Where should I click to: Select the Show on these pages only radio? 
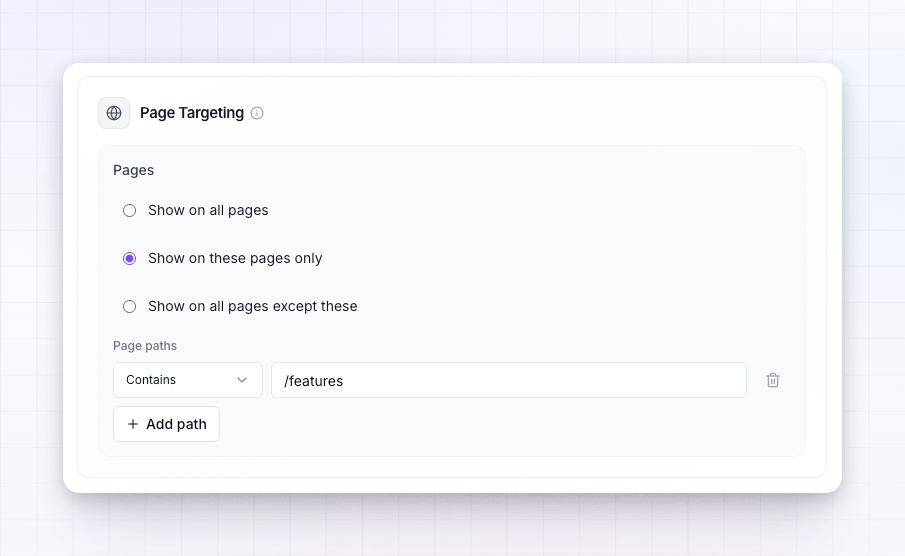129,259
